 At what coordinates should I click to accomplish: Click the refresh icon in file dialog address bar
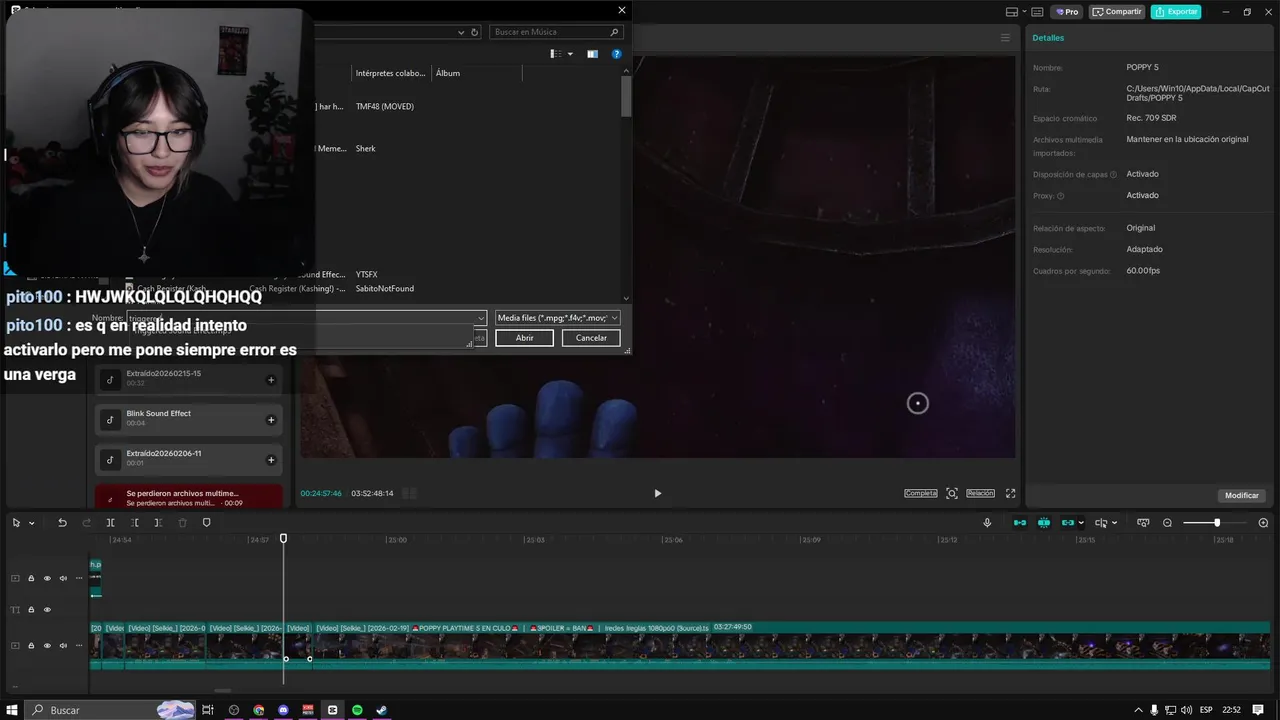[474, 32]
